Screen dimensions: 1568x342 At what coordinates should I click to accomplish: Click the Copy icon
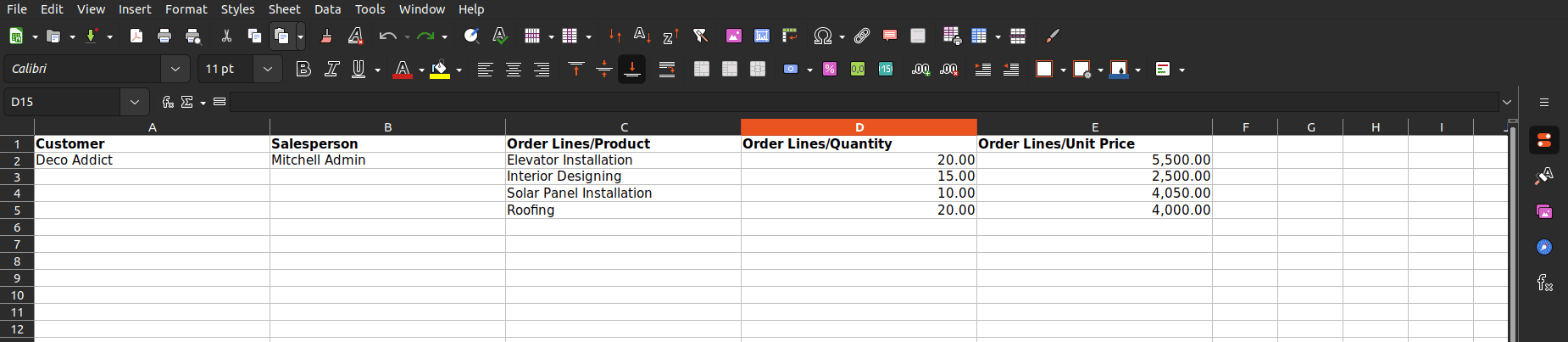click(254, 36)
